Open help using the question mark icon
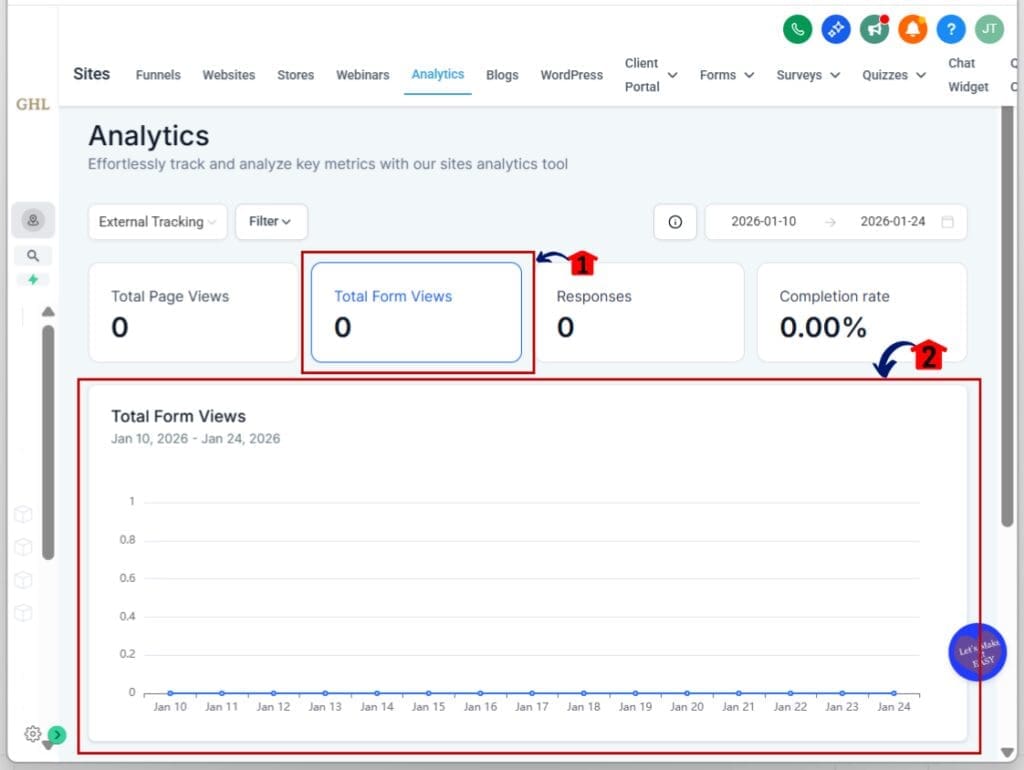The width and height of the screenshot is (1024, 770). point(950,29)
